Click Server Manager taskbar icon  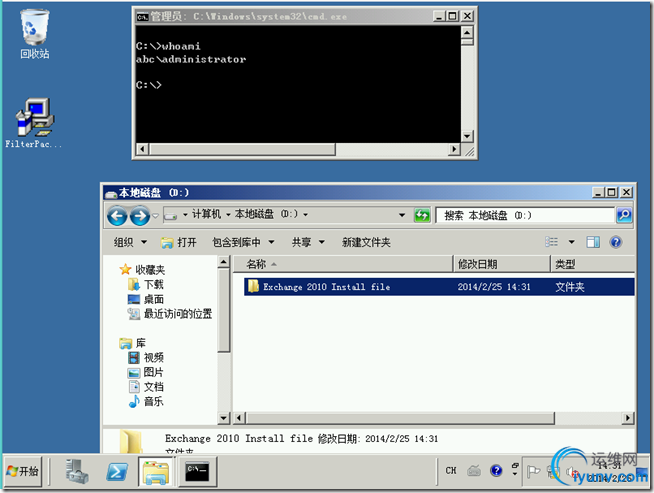[x=77, y=471]
